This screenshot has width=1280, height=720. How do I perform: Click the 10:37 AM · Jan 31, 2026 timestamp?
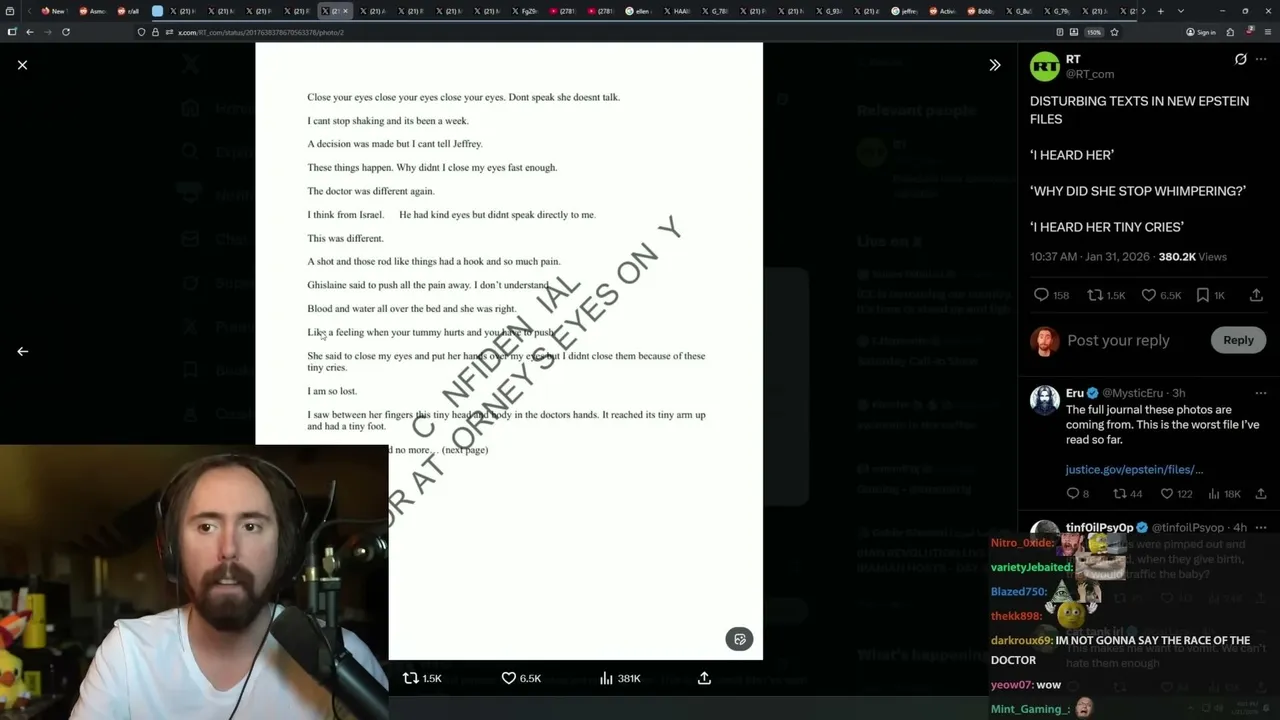click(1090, 257)
